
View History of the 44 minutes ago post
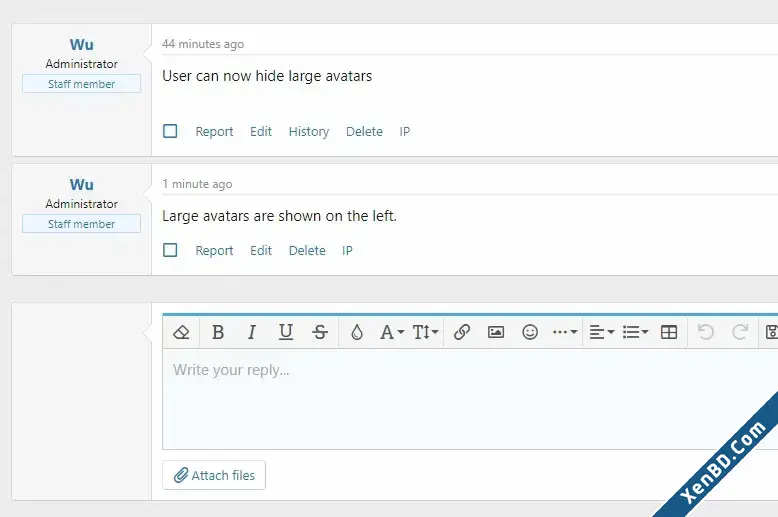click(x=309, y=131)
